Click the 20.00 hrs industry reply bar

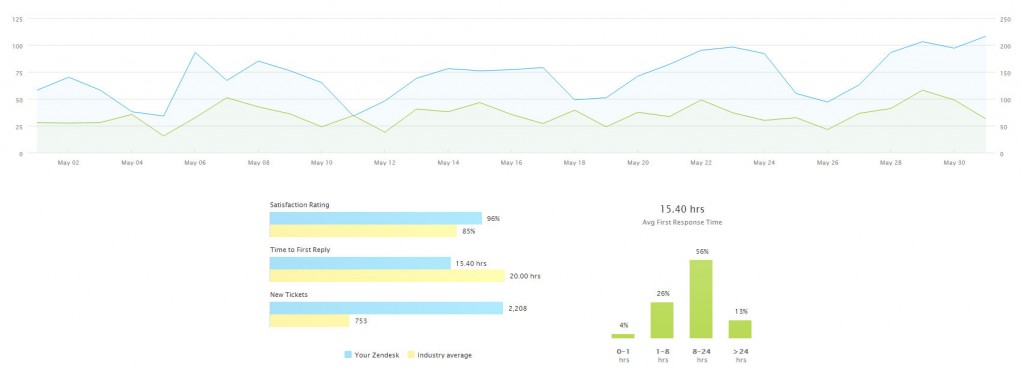click(387, 276)
